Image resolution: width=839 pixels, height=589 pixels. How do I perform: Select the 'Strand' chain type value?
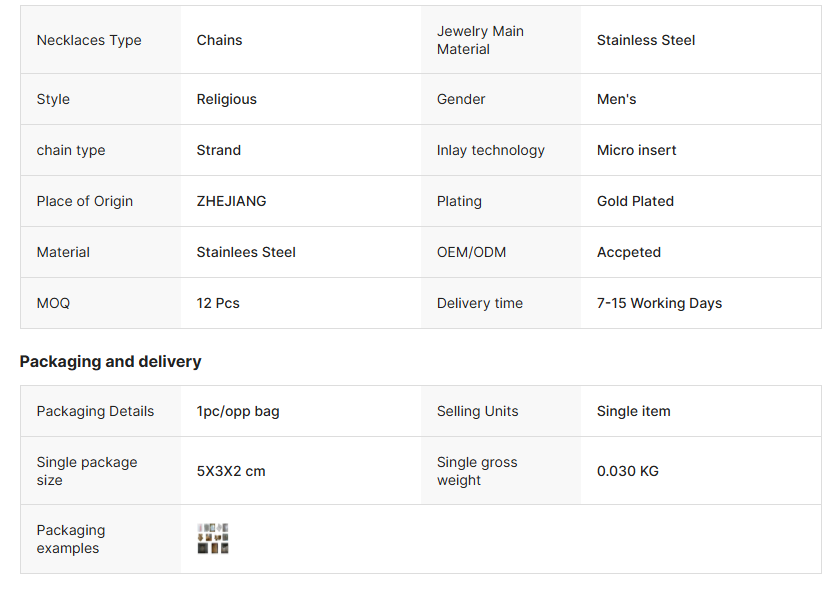pyautogui.click(x=219, y=150)
